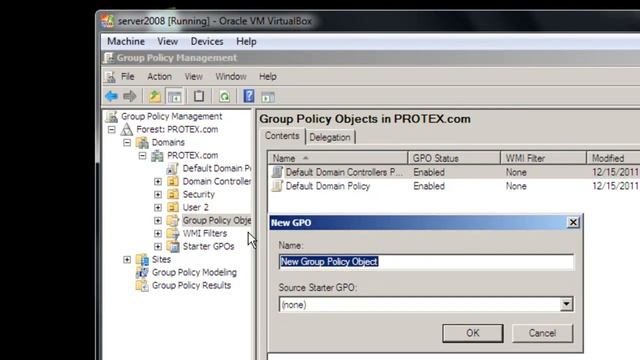Image resolution: width=640 pixels, height=360 pixels.
Task: Click the Group Policy Management title icon
Action: click(109, 58)
